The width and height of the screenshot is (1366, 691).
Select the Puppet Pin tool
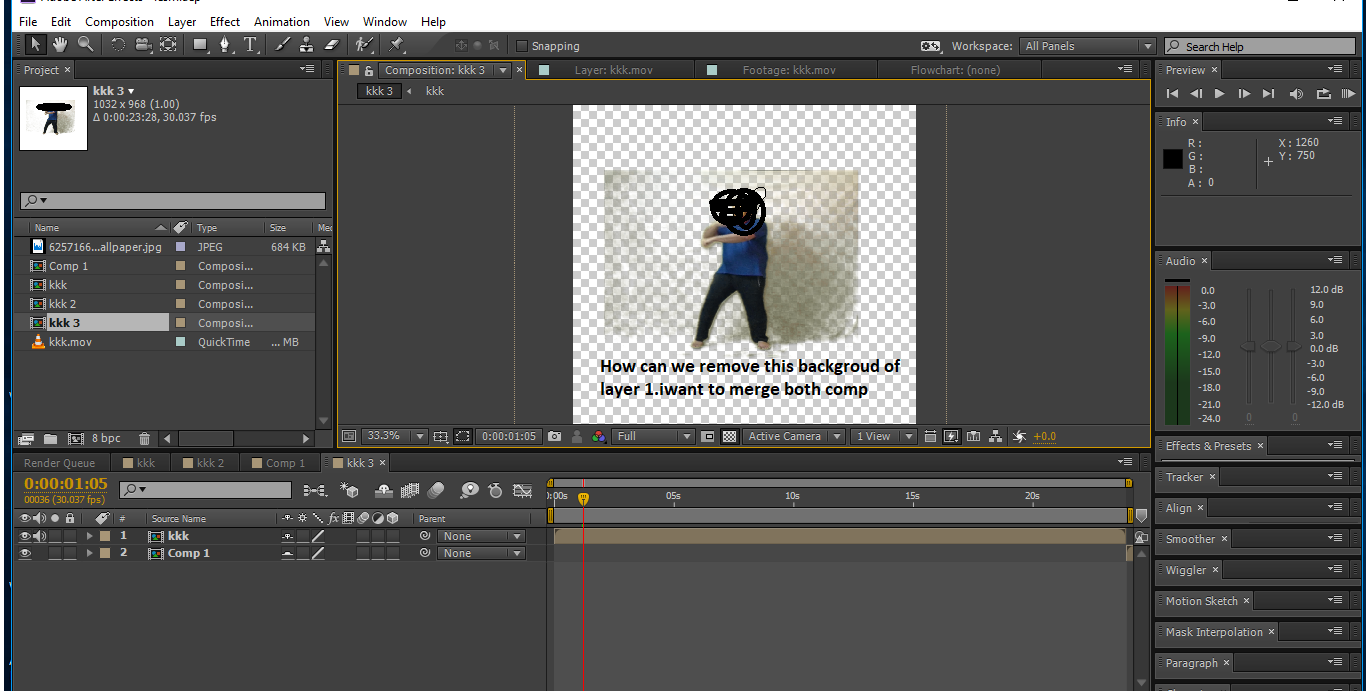click(x=396, y=45)
